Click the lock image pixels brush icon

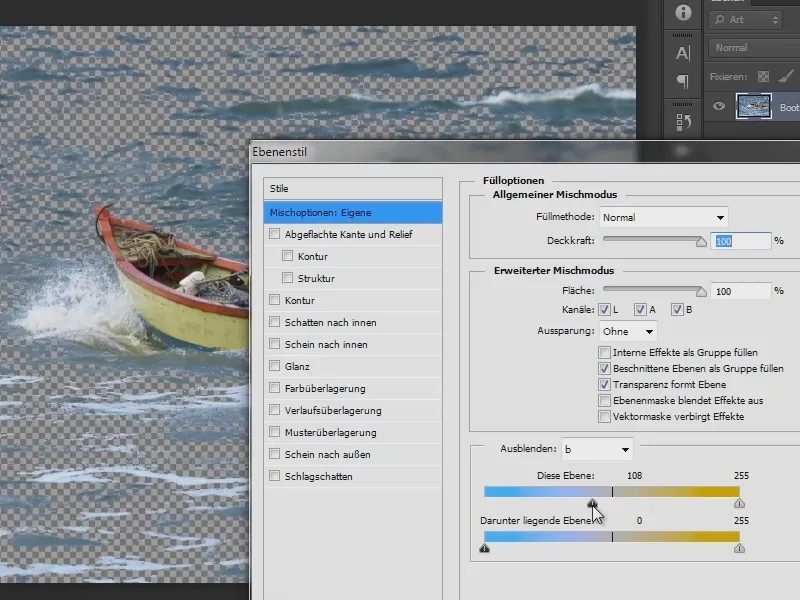click(x=786, y=77)
